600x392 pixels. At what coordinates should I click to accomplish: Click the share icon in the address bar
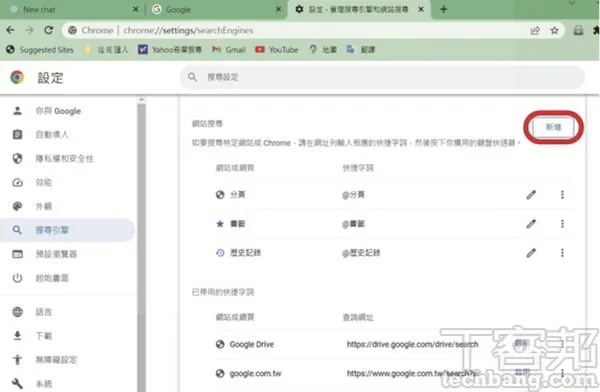pos(535,31)
